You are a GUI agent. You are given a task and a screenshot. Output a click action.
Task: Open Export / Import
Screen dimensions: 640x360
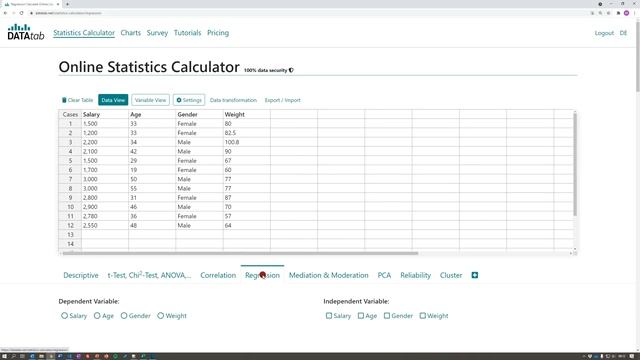click(282, 100)
